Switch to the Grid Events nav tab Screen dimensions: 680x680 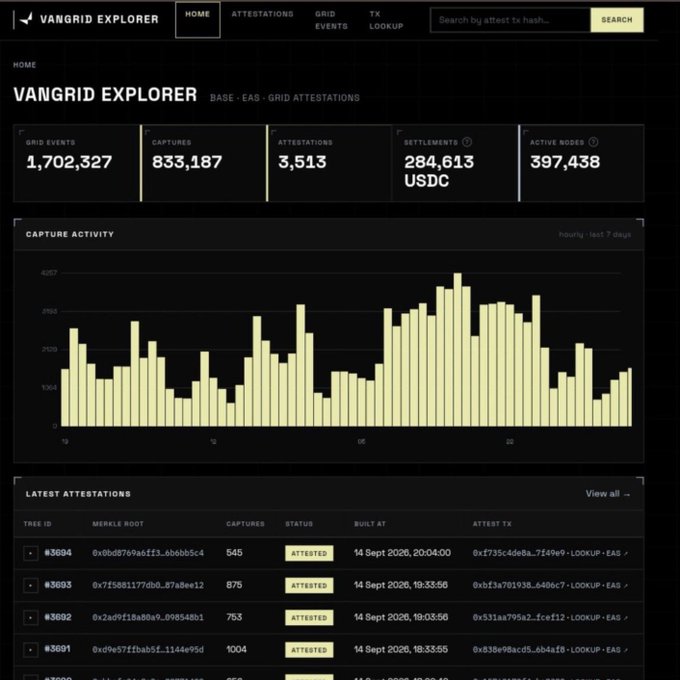tap(331, 20)
